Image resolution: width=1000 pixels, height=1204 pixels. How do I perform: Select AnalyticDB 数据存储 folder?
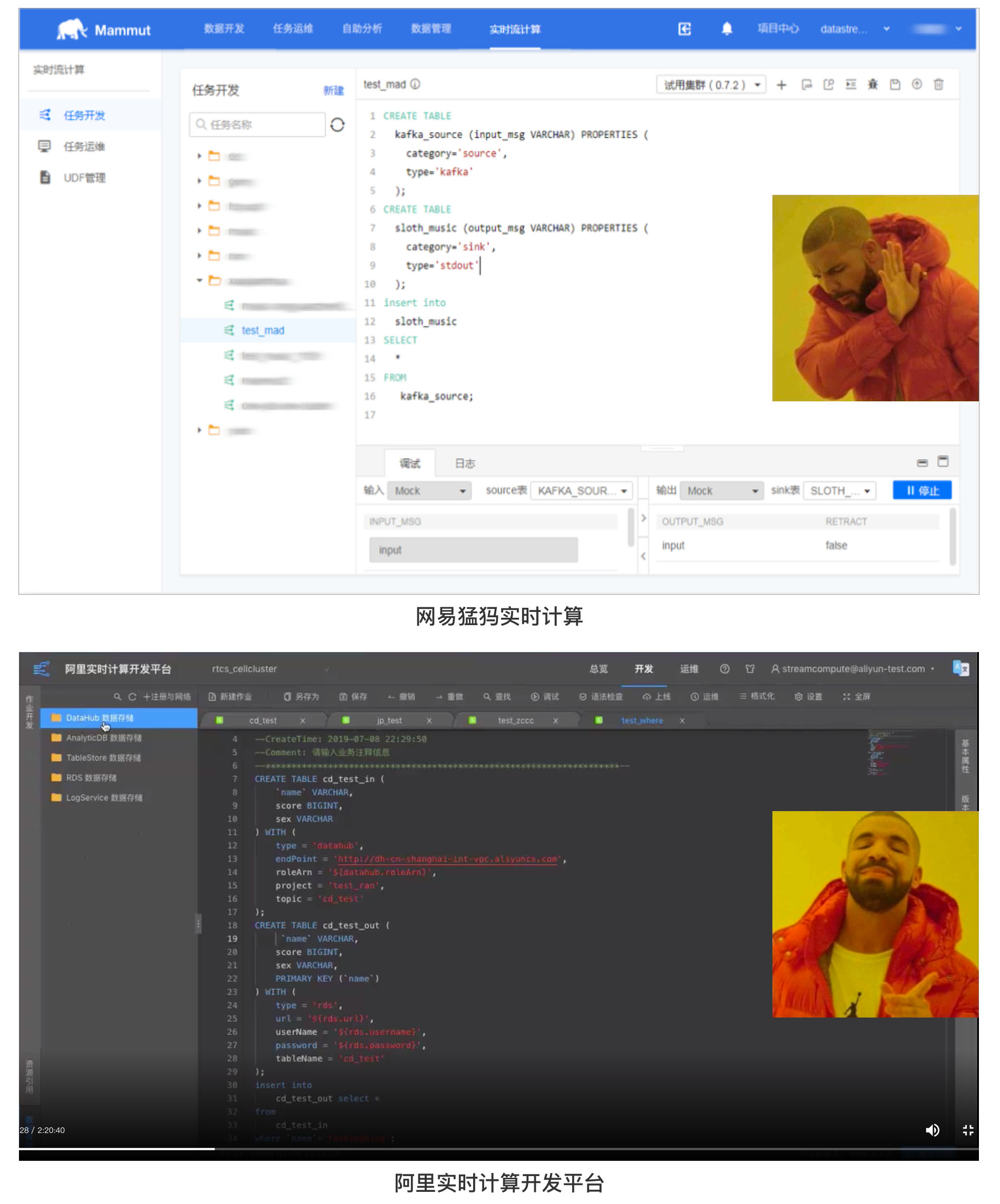(x=104, y=738)
